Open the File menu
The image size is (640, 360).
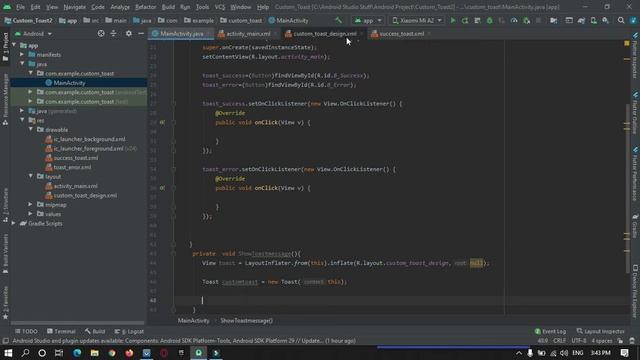point(20,7)
